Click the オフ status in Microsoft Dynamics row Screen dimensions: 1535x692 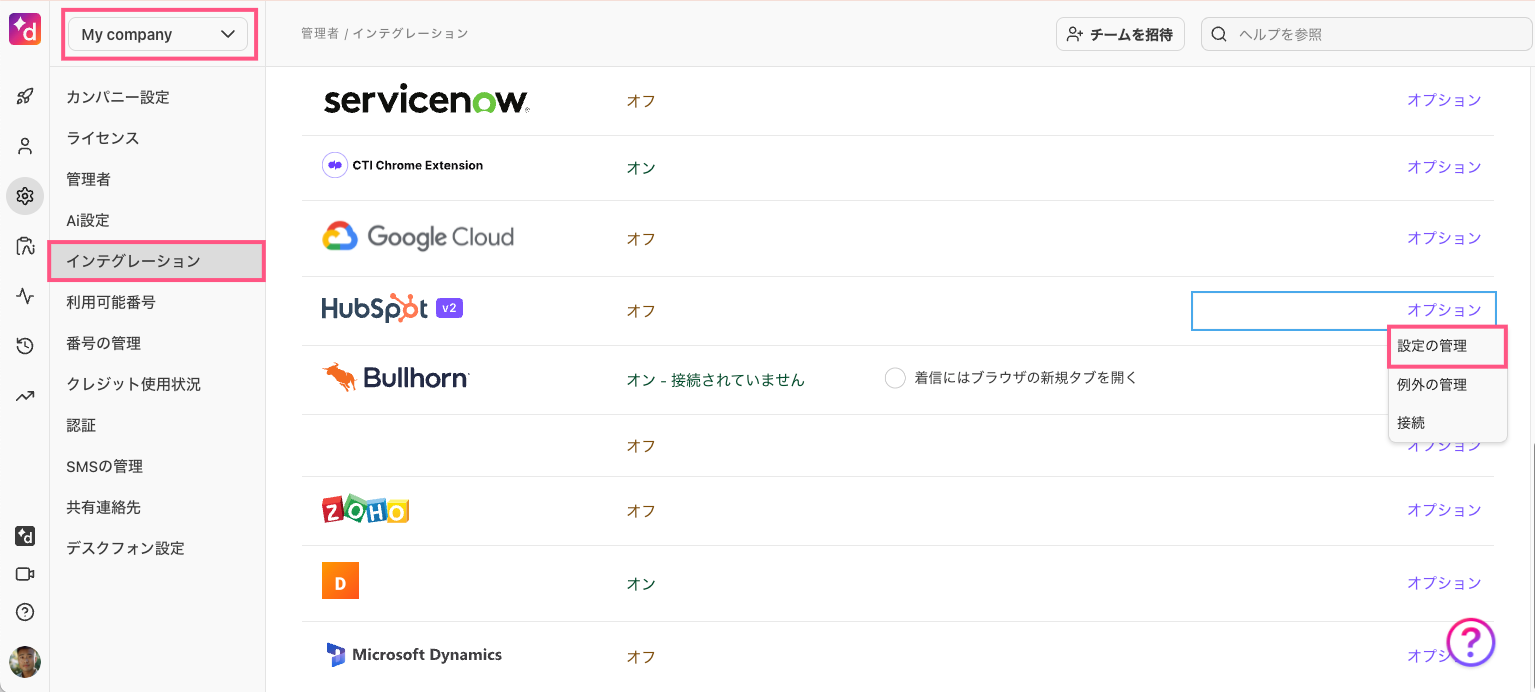click(x=641, y=657)
